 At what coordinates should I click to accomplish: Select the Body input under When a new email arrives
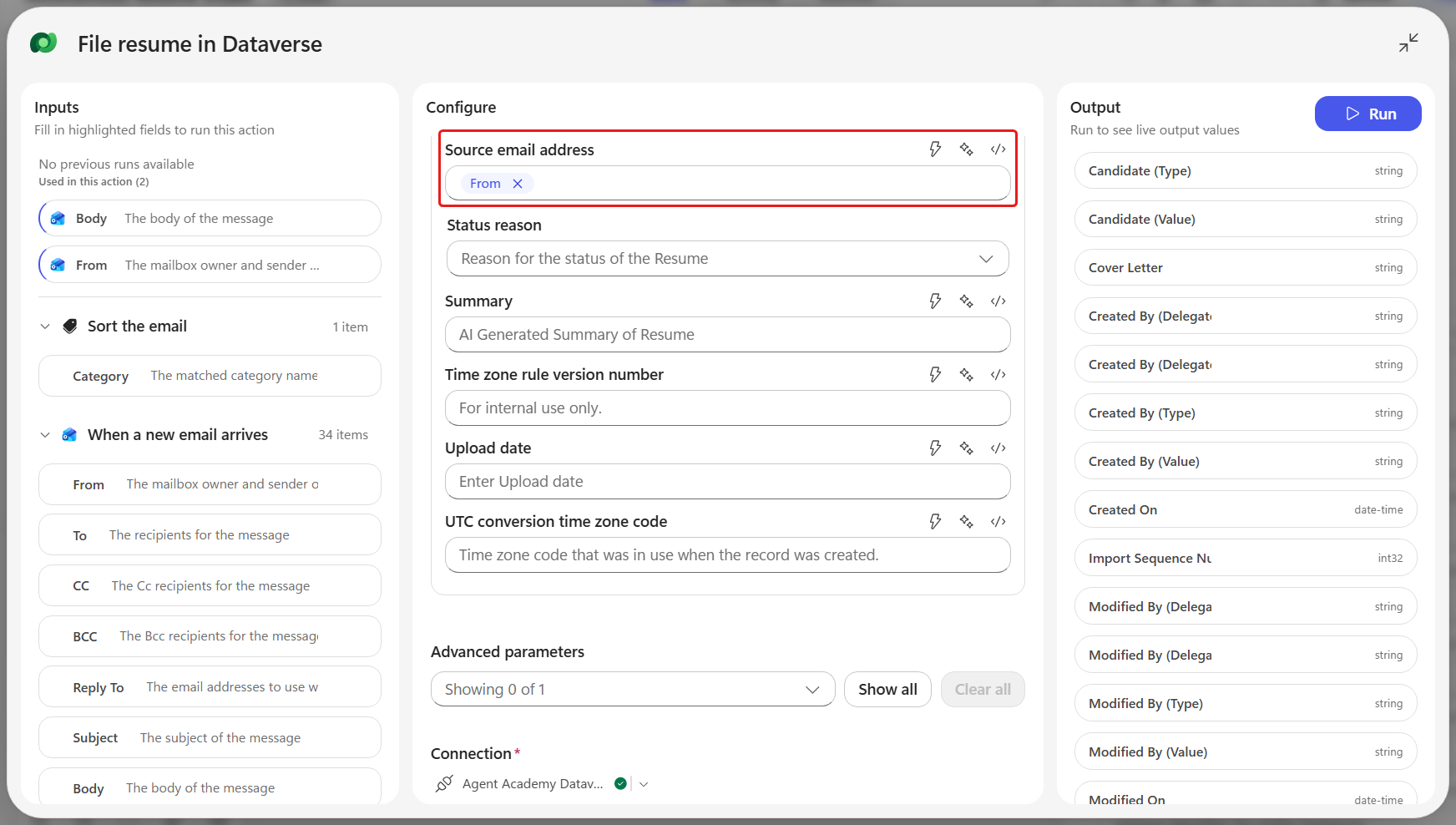point(210,787)
